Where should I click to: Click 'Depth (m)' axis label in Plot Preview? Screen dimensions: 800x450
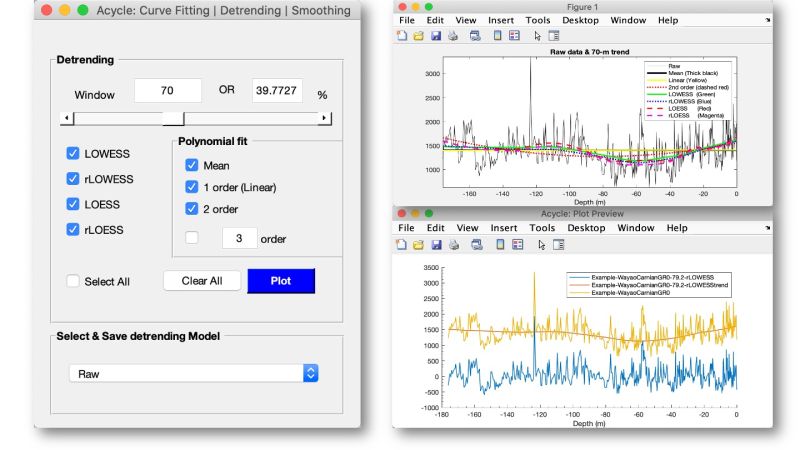coord(589,423)
